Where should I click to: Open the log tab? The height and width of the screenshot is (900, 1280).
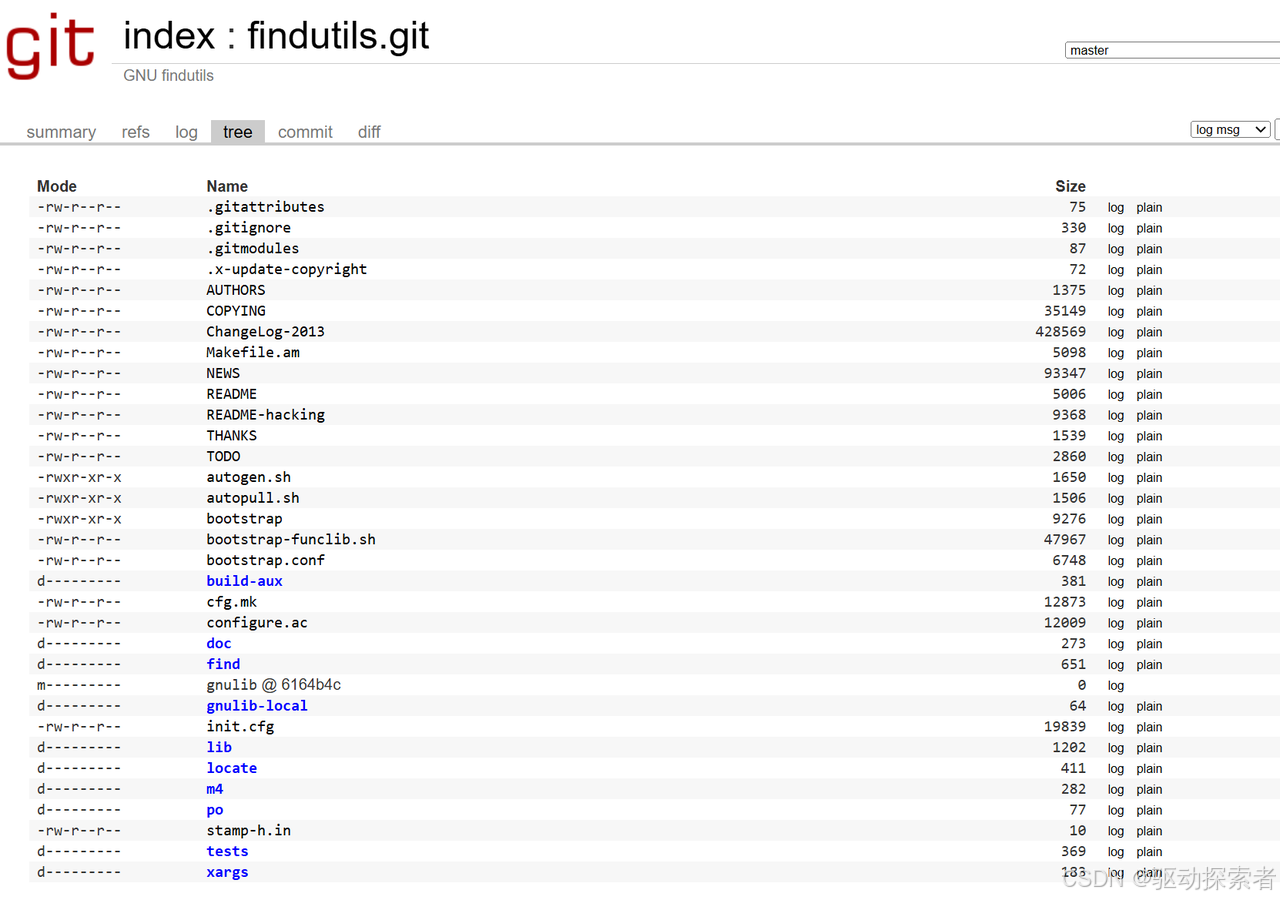(186, 132)
